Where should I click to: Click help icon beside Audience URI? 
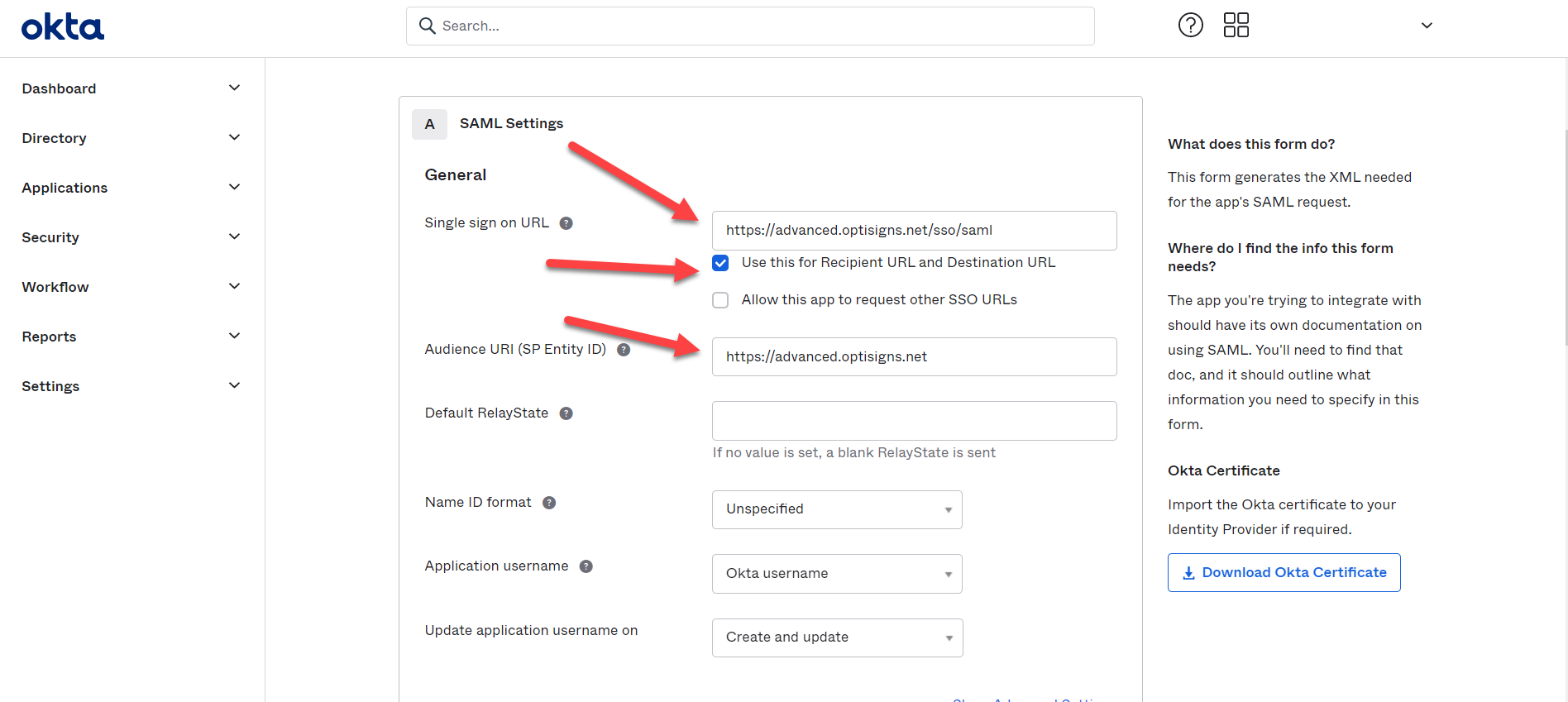624,350
